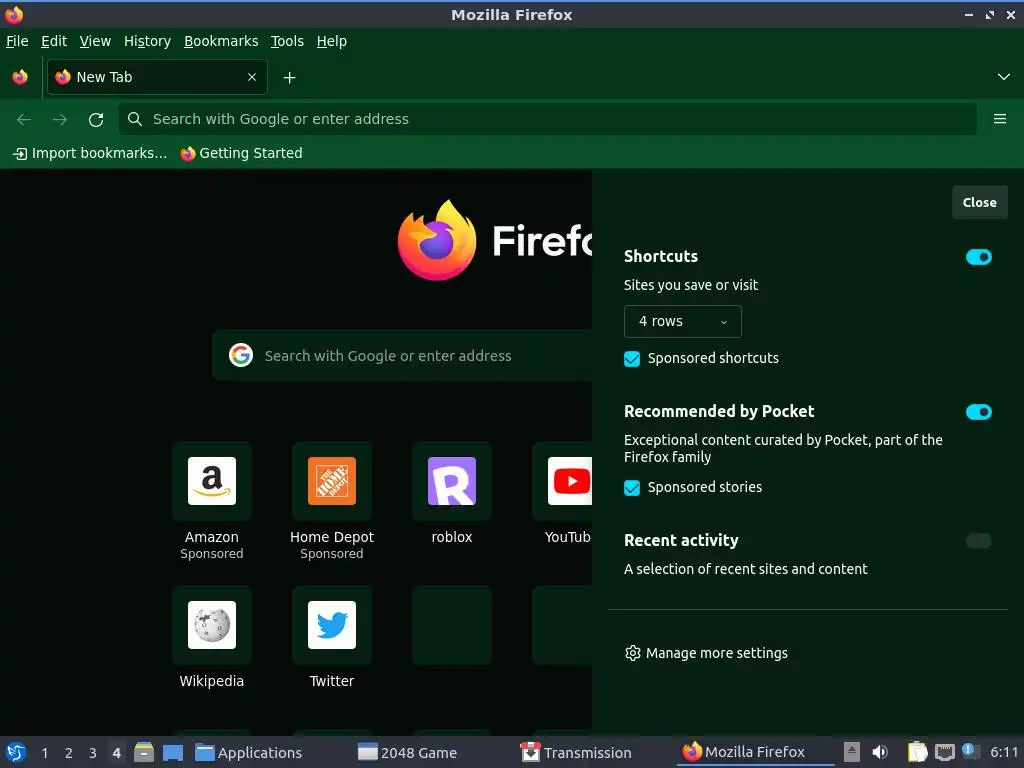This screenshot has height=768, width=1024.
Task: Open the View menu
Action: (95, 41)
